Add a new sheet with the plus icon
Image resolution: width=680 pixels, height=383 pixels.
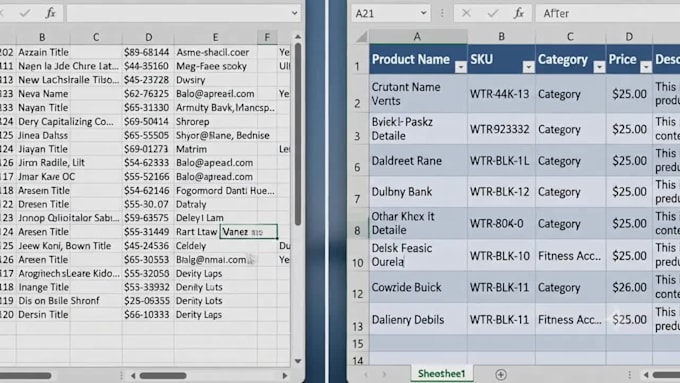[x=500, y=374]
